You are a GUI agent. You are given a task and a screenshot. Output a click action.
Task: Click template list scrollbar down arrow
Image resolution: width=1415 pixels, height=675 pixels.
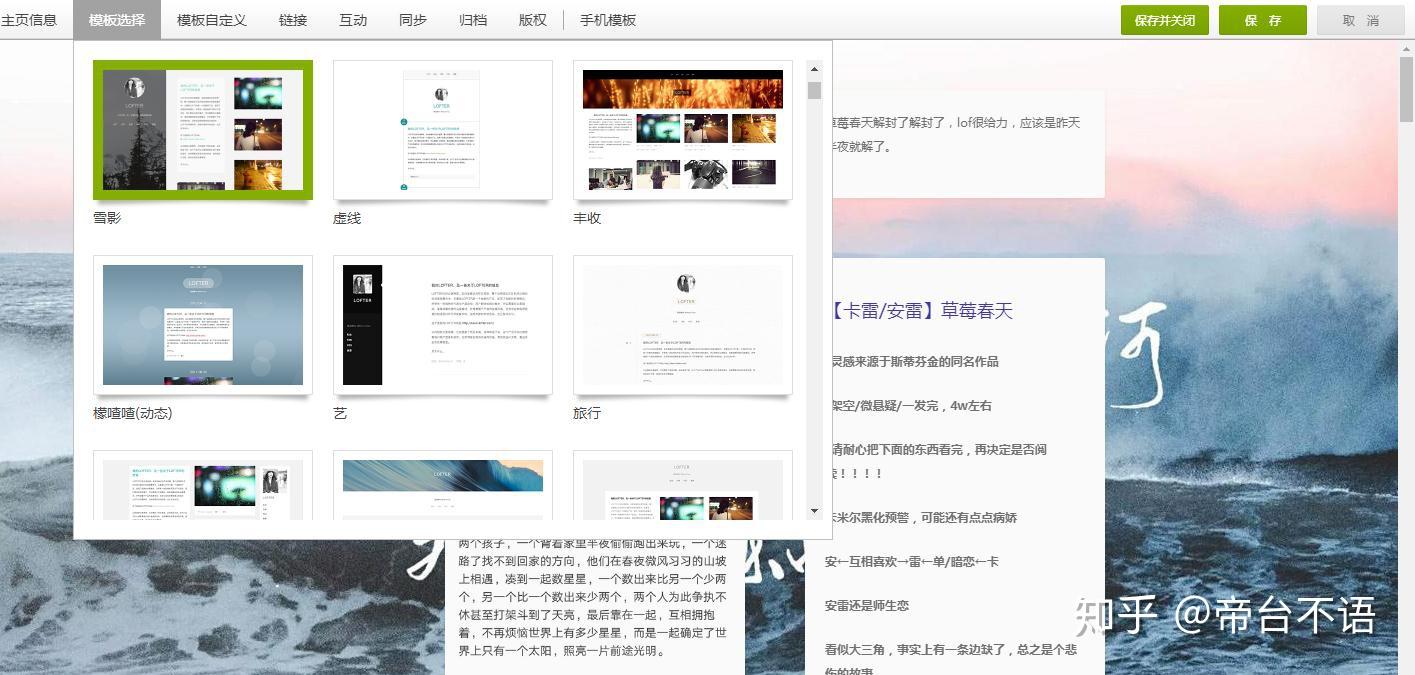click(814, 511)
